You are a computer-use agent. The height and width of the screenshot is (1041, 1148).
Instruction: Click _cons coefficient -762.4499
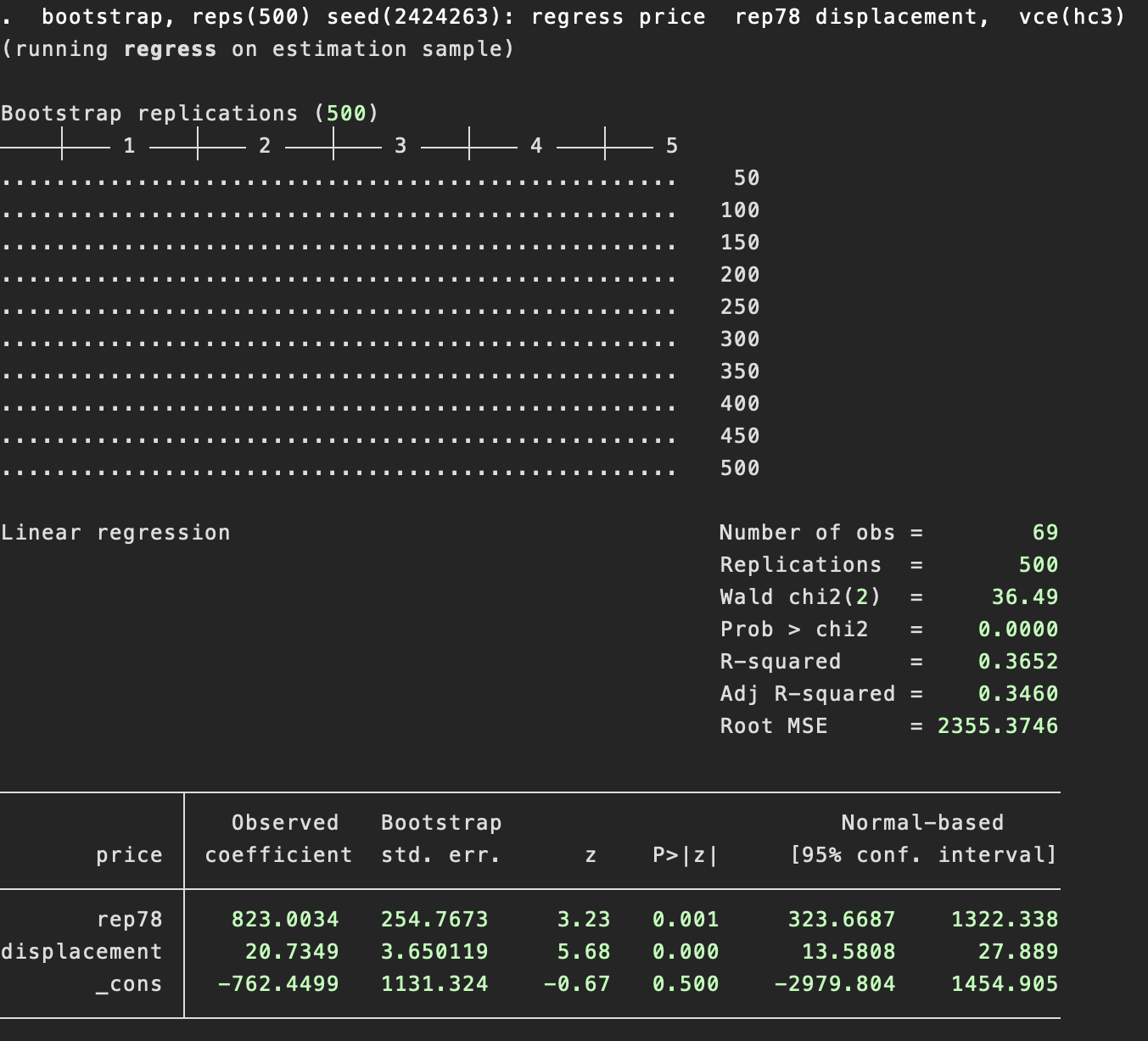278,984
